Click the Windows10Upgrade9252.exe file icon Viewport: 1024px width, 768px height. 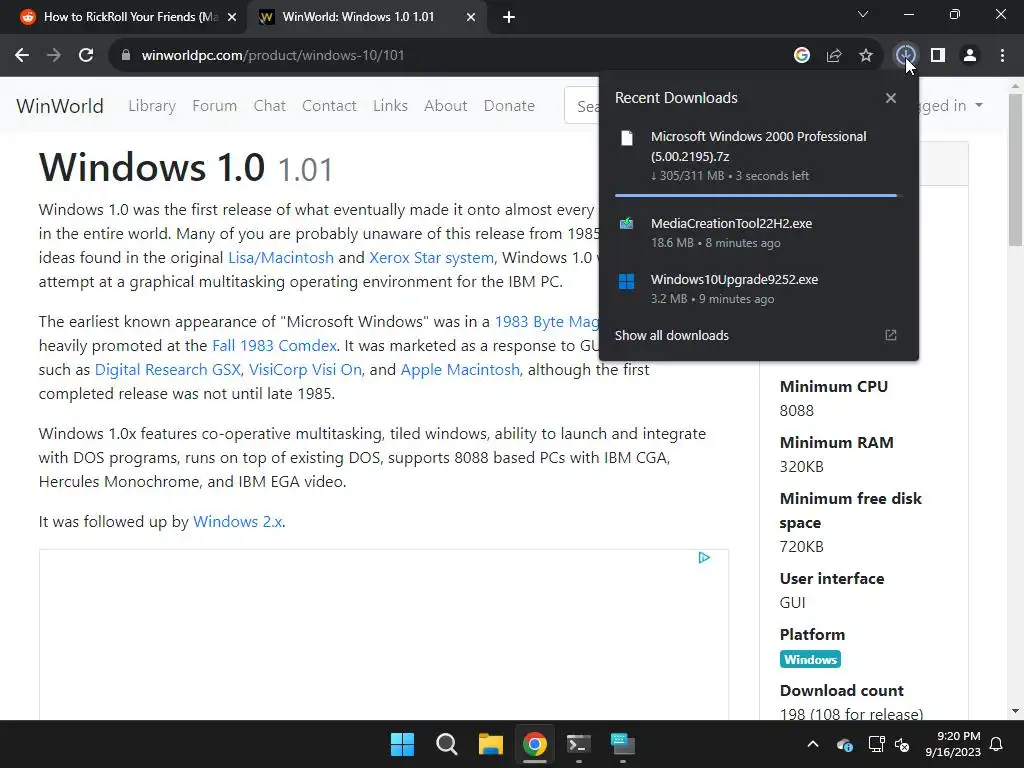pyautogui.click(x=626, y=281)
